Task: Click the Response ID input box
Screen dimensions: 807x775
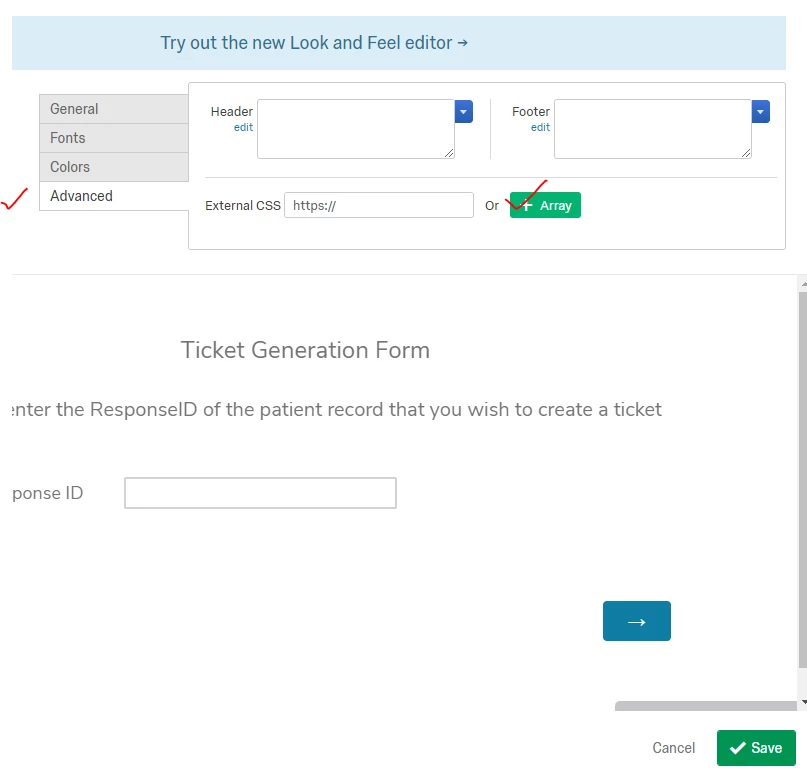Action: point(259,492)
